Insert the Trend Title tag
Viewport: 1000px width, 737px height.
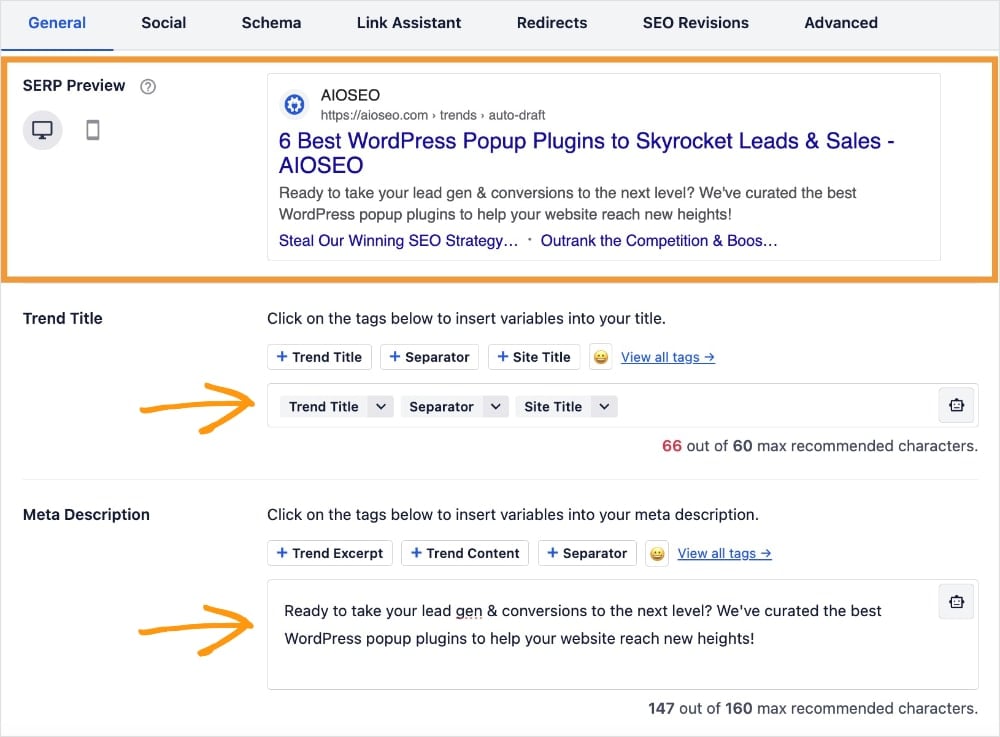[319, 356]
